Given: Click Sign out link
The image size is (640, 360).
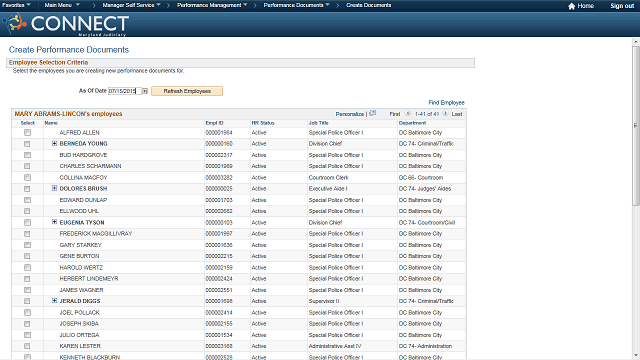Looking at the screenshot, I should (622, 6).
